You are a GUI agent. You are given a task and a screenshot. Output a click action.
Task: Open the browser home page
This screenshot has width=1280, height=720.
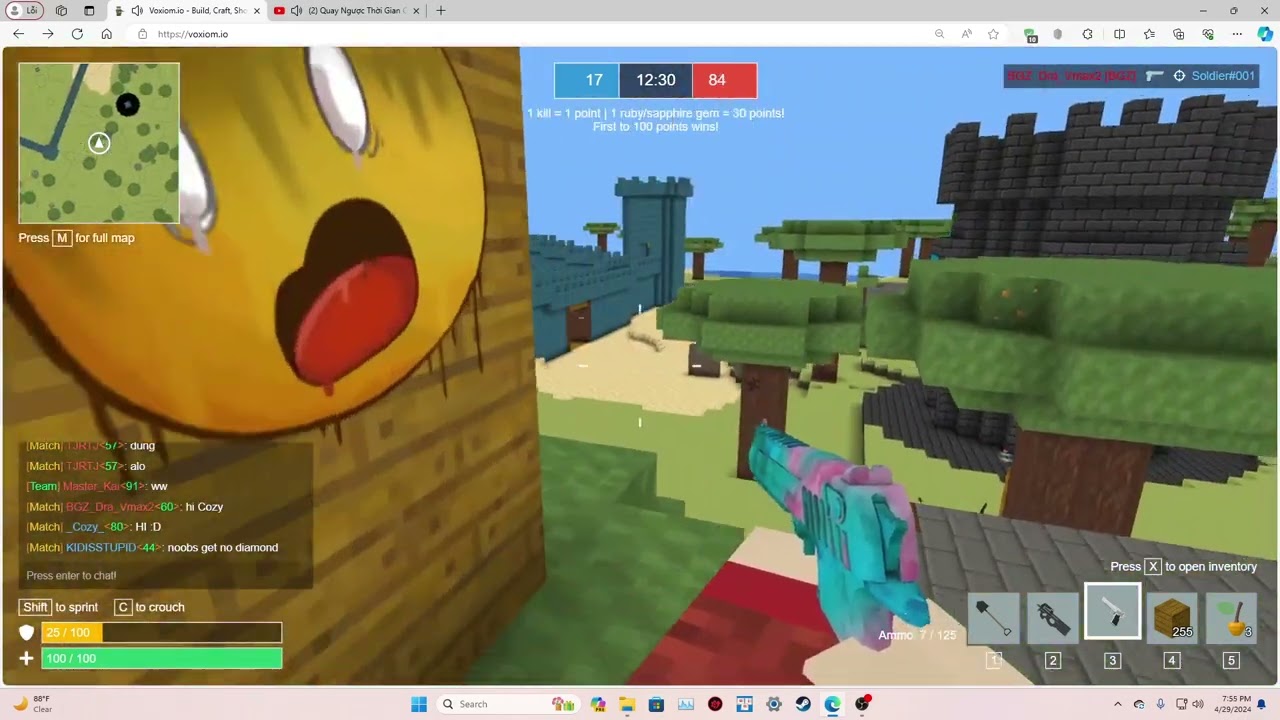[x=106, y=33]
